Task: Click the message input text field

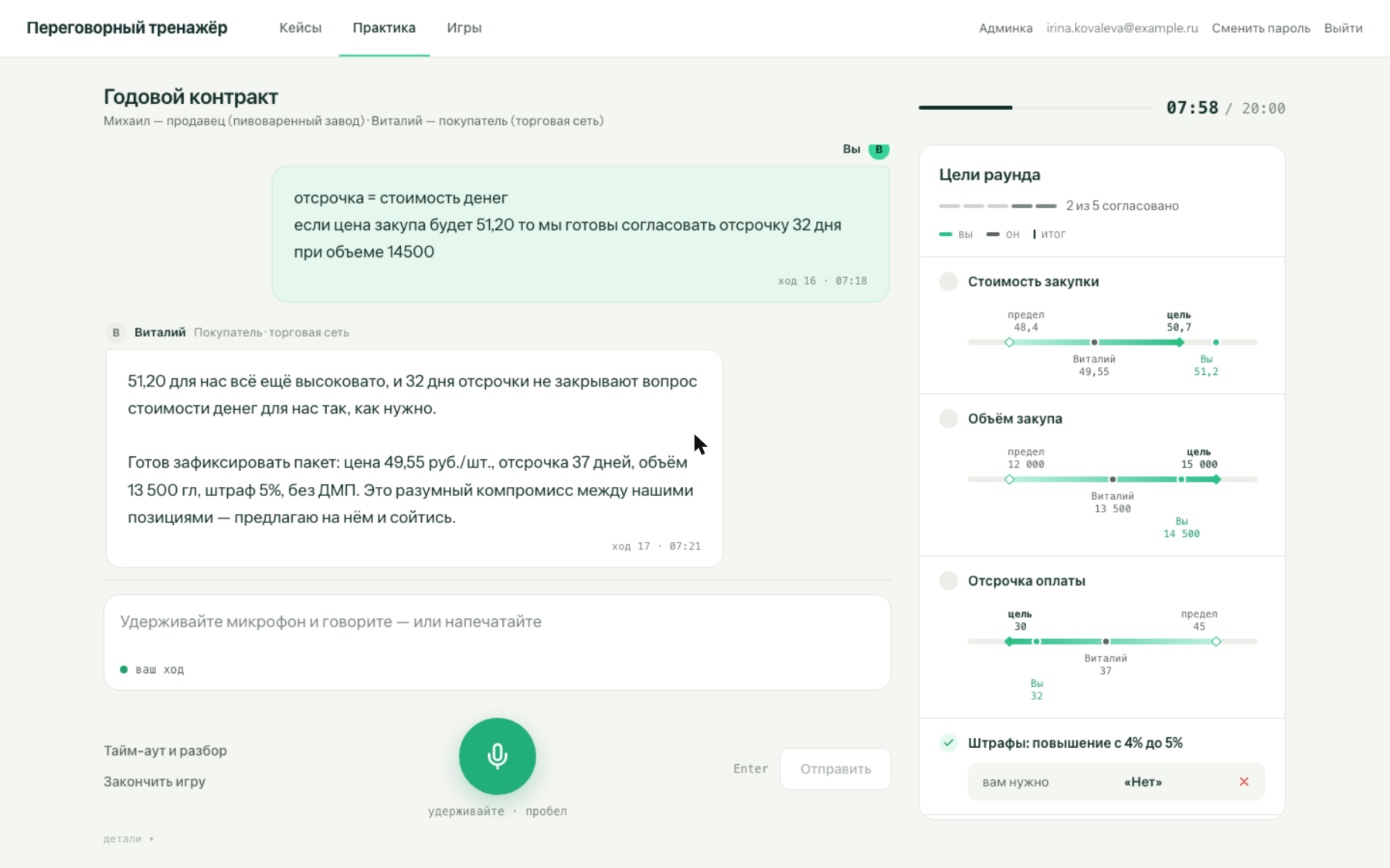Action: (497, 642)
